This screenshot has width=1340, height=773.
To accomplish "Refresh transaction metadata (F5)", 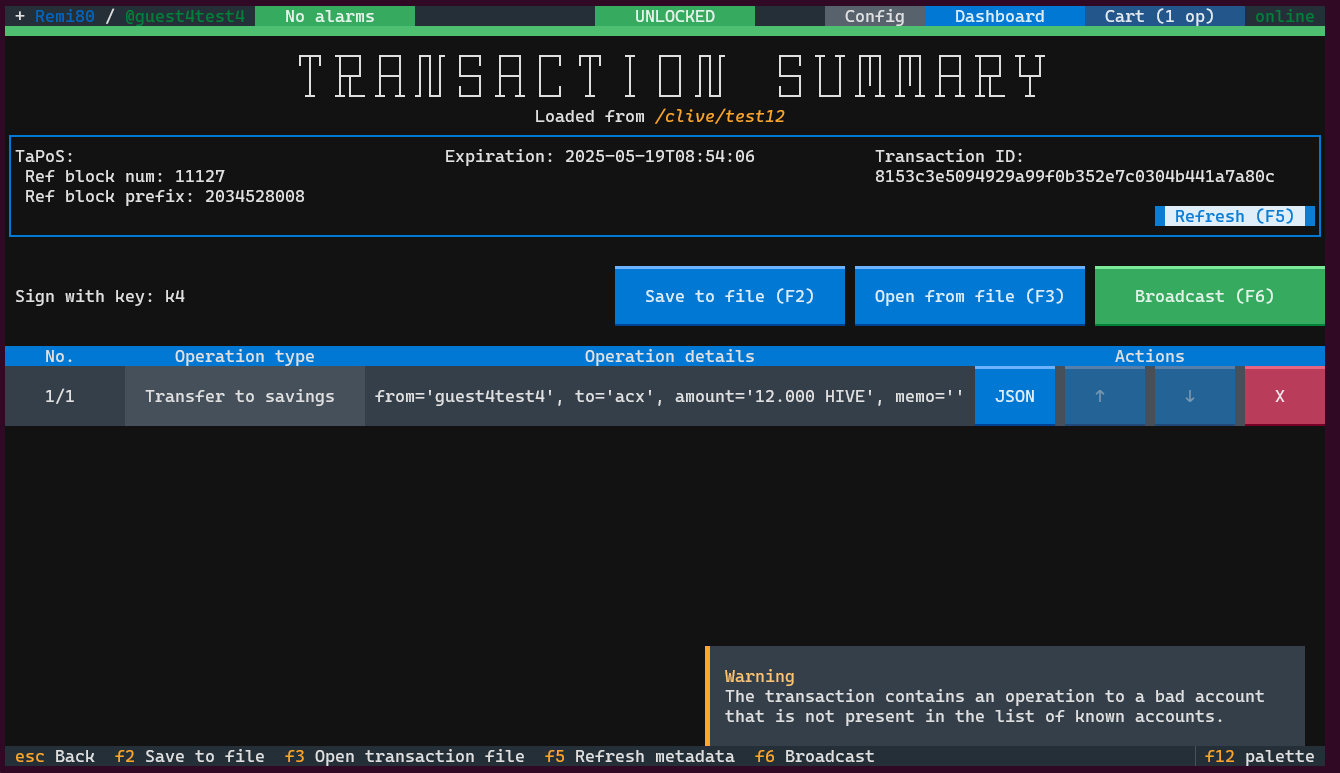I will (1235, 216).
